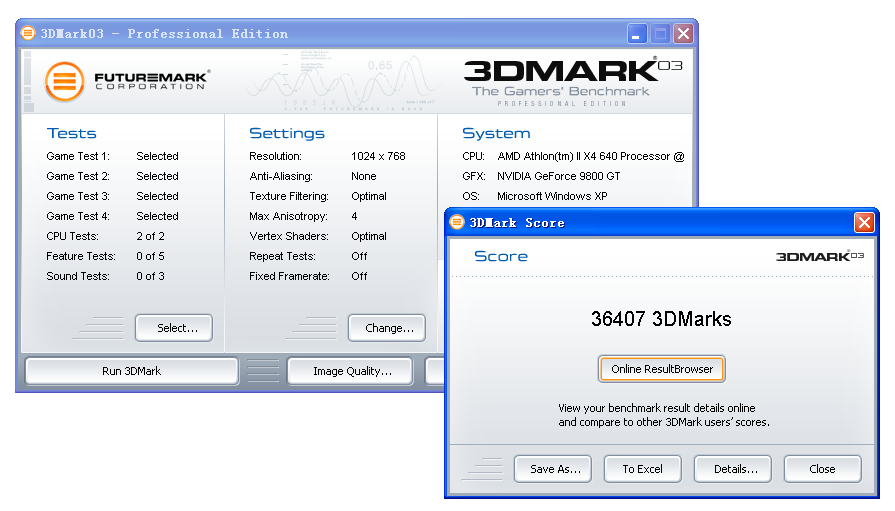
Task: Click the small 3DMark03 logo in Score dialog
Action: click(x=819, y=257)
